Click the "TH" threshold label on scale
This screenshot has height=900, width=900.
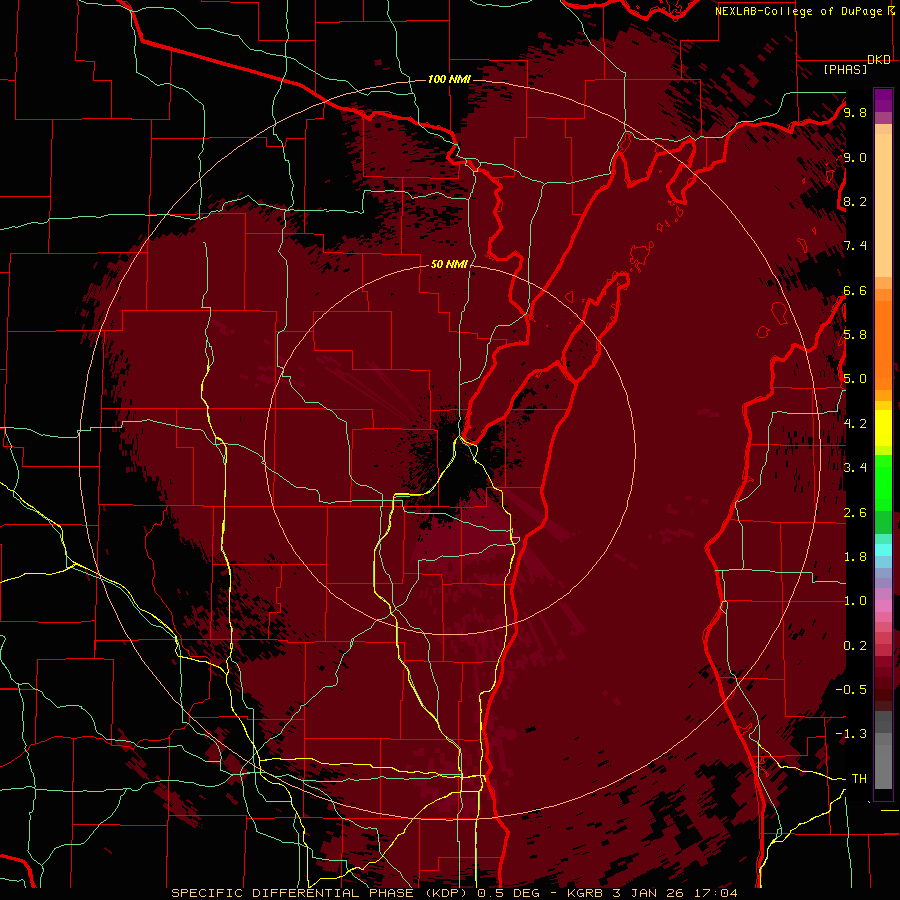pyautogui.click(x=859, y=779)
